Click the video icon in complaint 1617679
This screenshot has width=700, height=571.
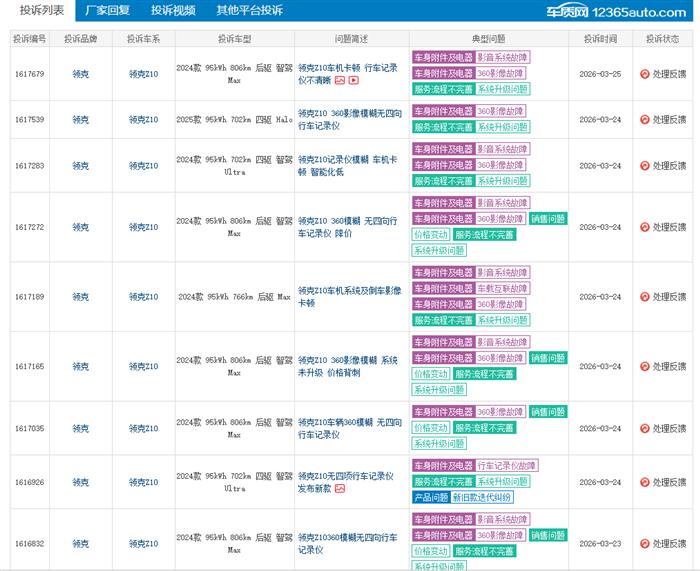353,81
